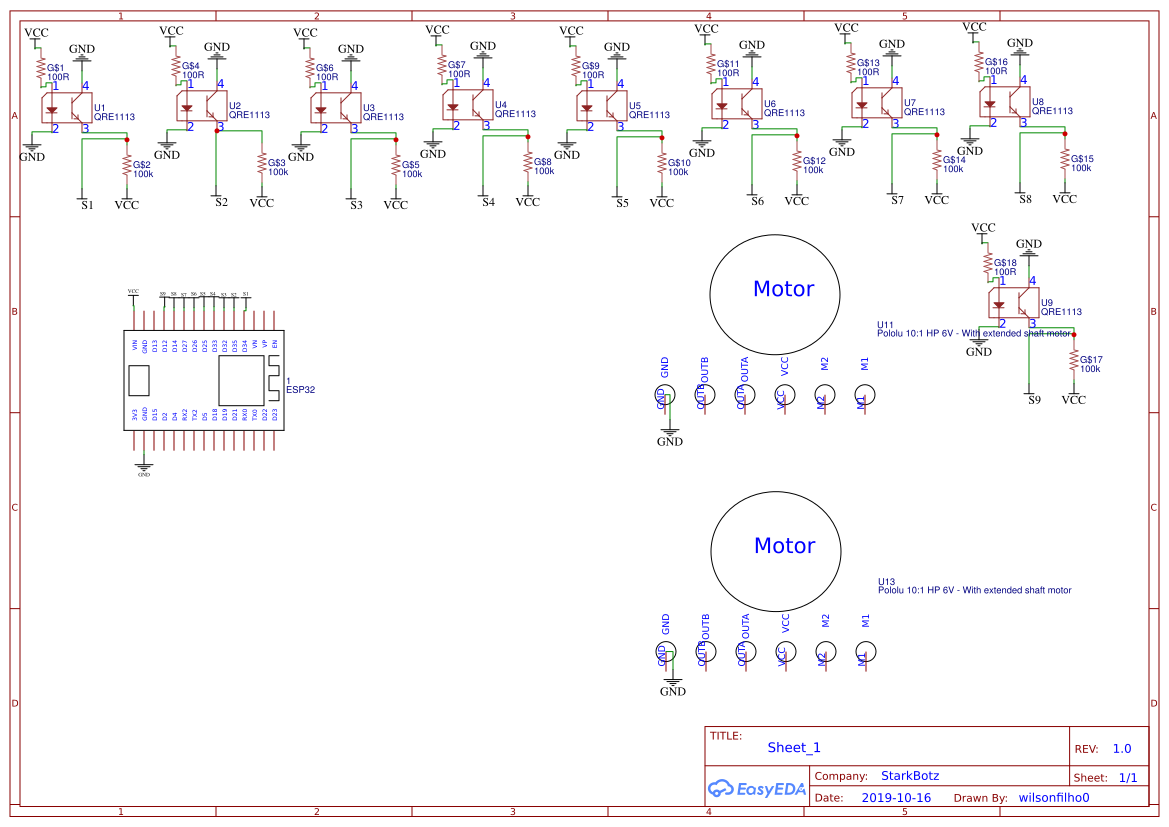The width and height of the screenshot is (1169, 827).
Task: Pick the U6 QRE1113 sensor symbol
Action: coord(737,104)
